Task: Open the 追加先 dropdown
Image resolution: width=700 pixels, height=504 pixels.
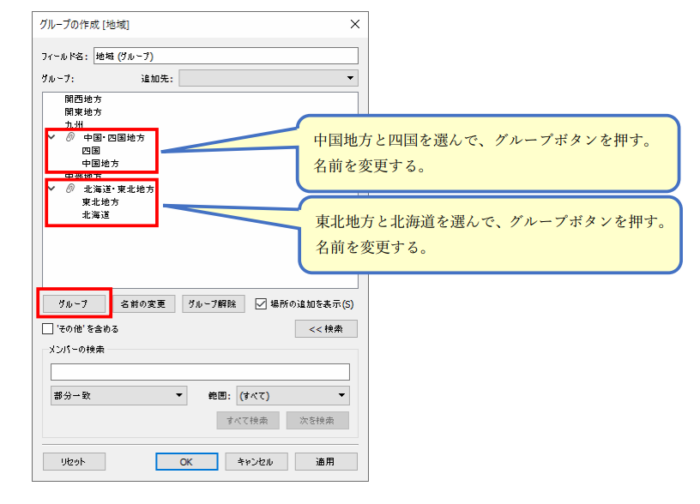Action: click(269, 78)
